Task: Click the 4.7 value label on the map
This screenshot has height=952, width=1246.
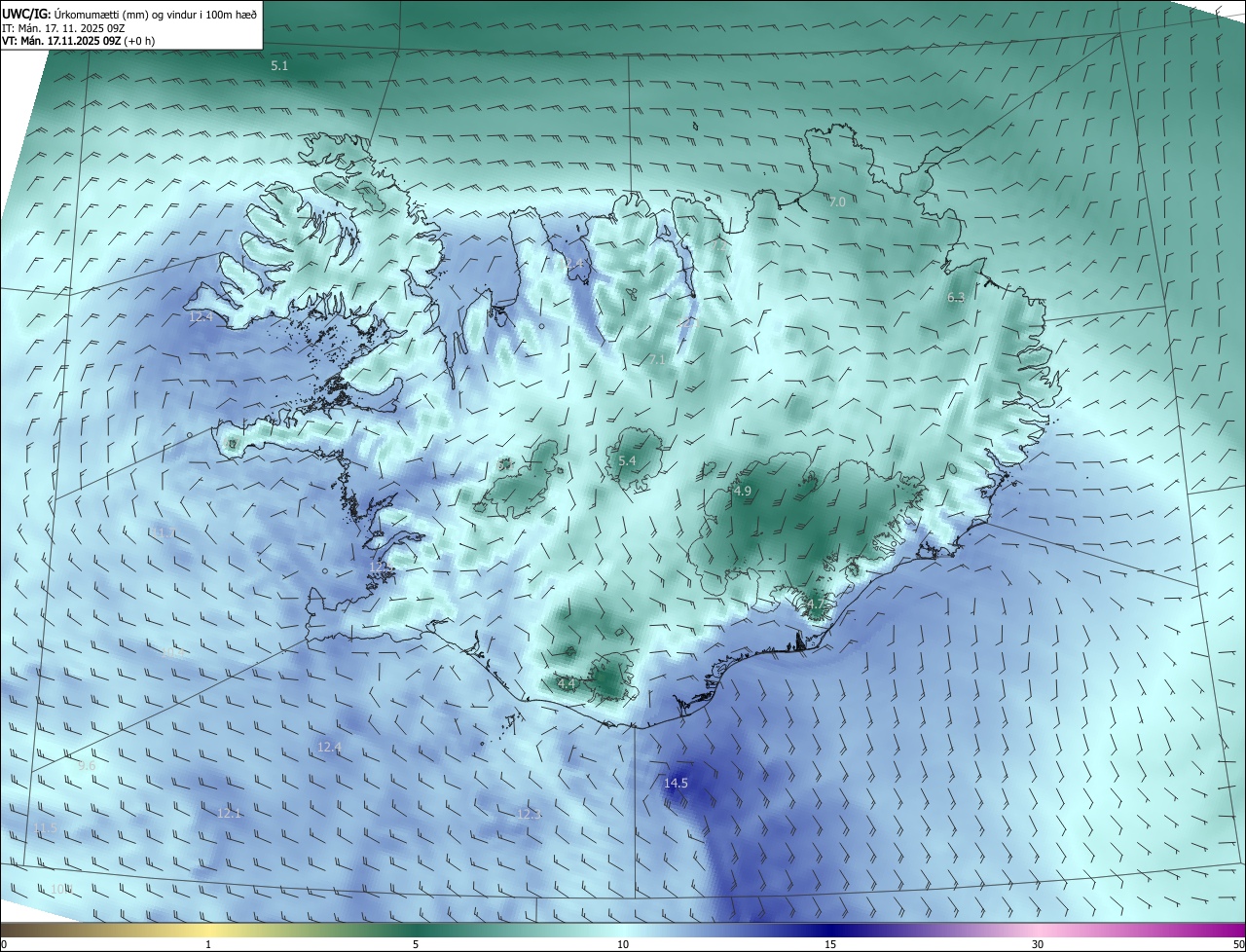Action: coord(815,604)
